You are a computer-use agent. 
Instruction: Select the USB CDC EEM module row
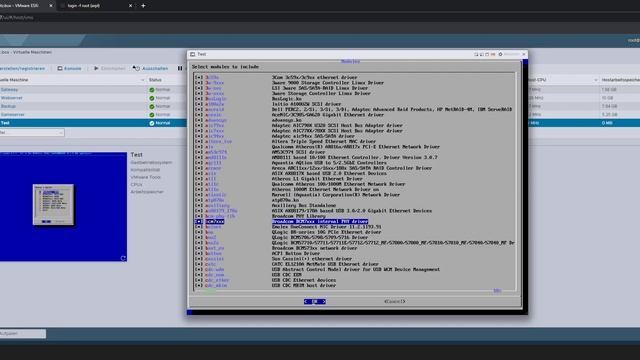[355, 275]
